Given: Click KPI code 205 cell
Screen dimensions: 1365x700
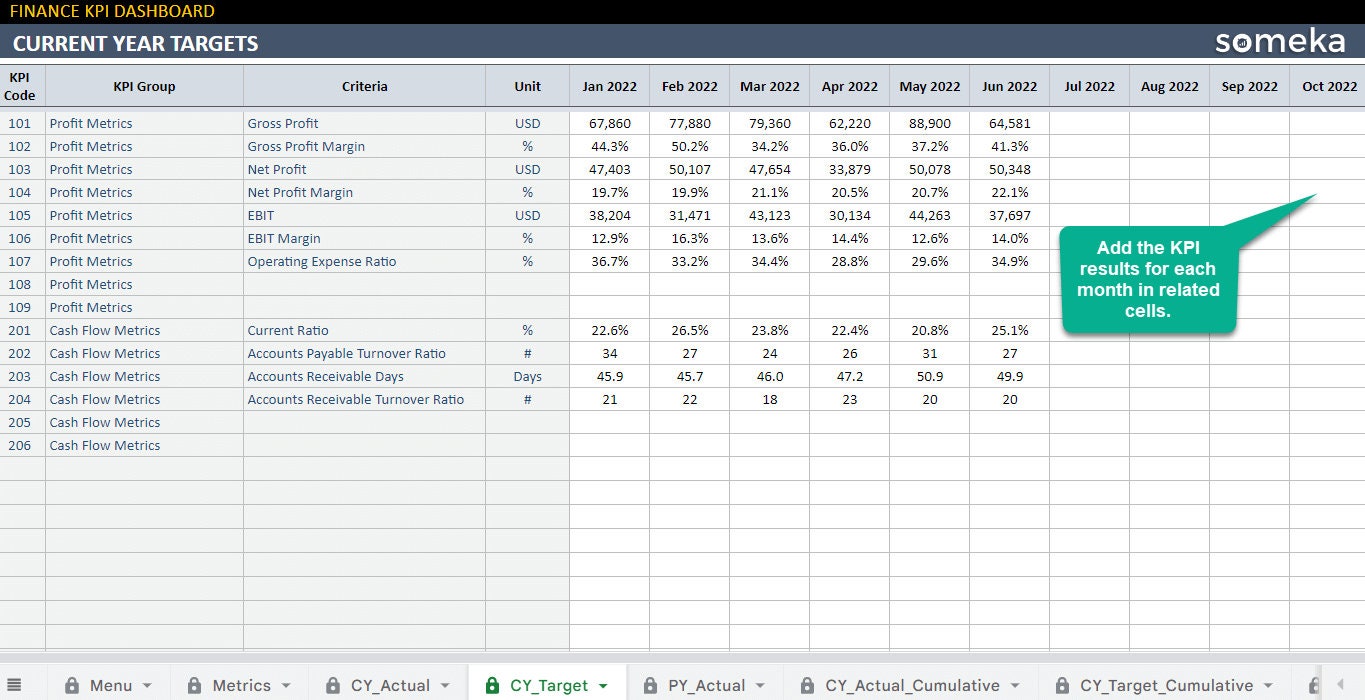Looking at the screenshot, I should pyautogui.click(x=20, y=422).
